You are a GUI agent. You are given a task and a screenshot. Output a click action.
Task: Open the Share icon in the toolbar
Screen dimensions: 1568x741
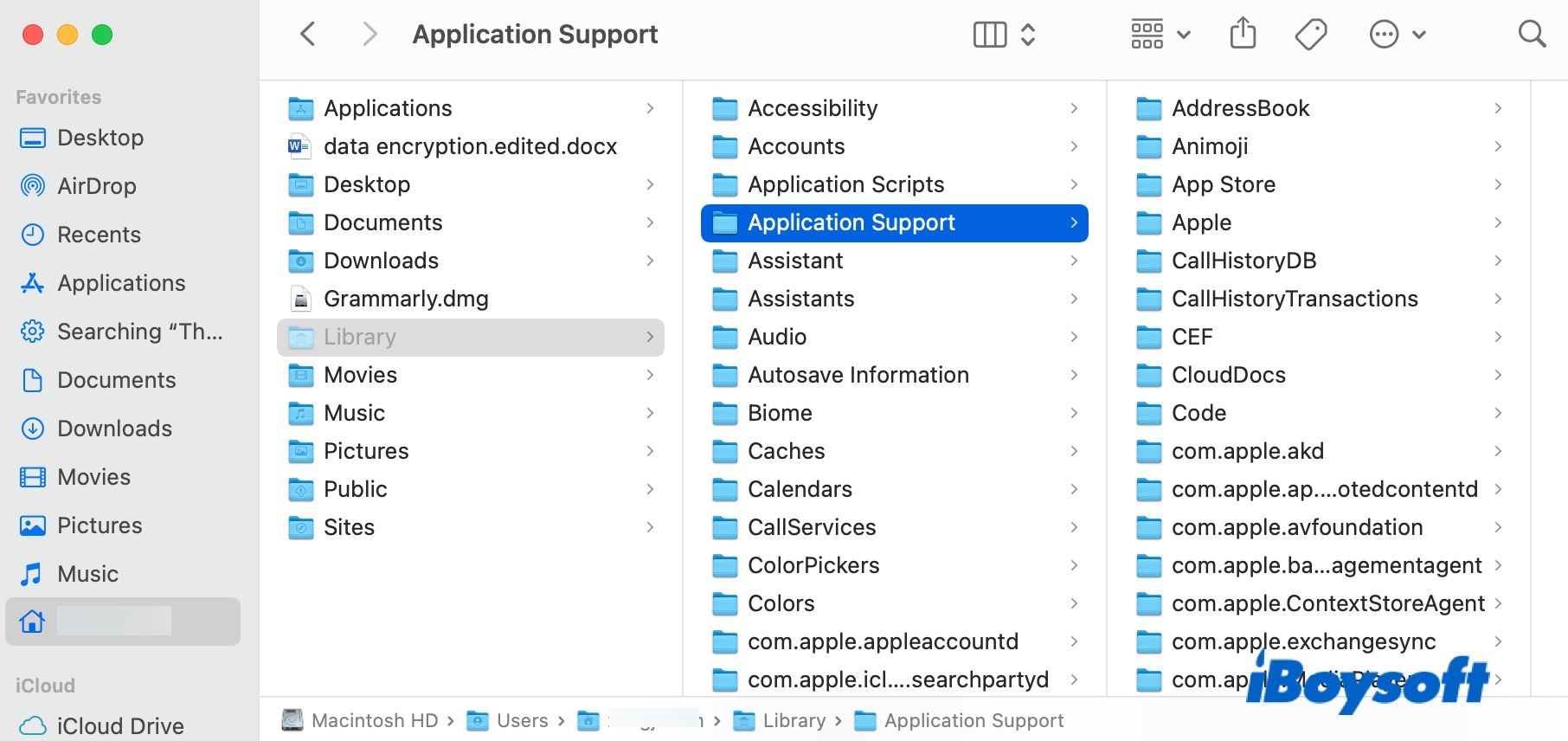(1243, 33)
